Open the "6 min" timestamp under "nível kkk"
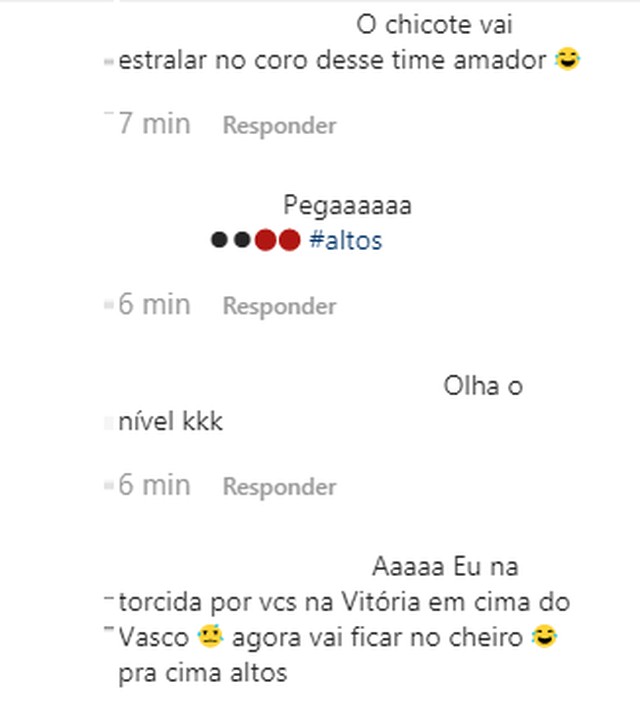The width and height of the screenshot is (640, 705). 155,485
